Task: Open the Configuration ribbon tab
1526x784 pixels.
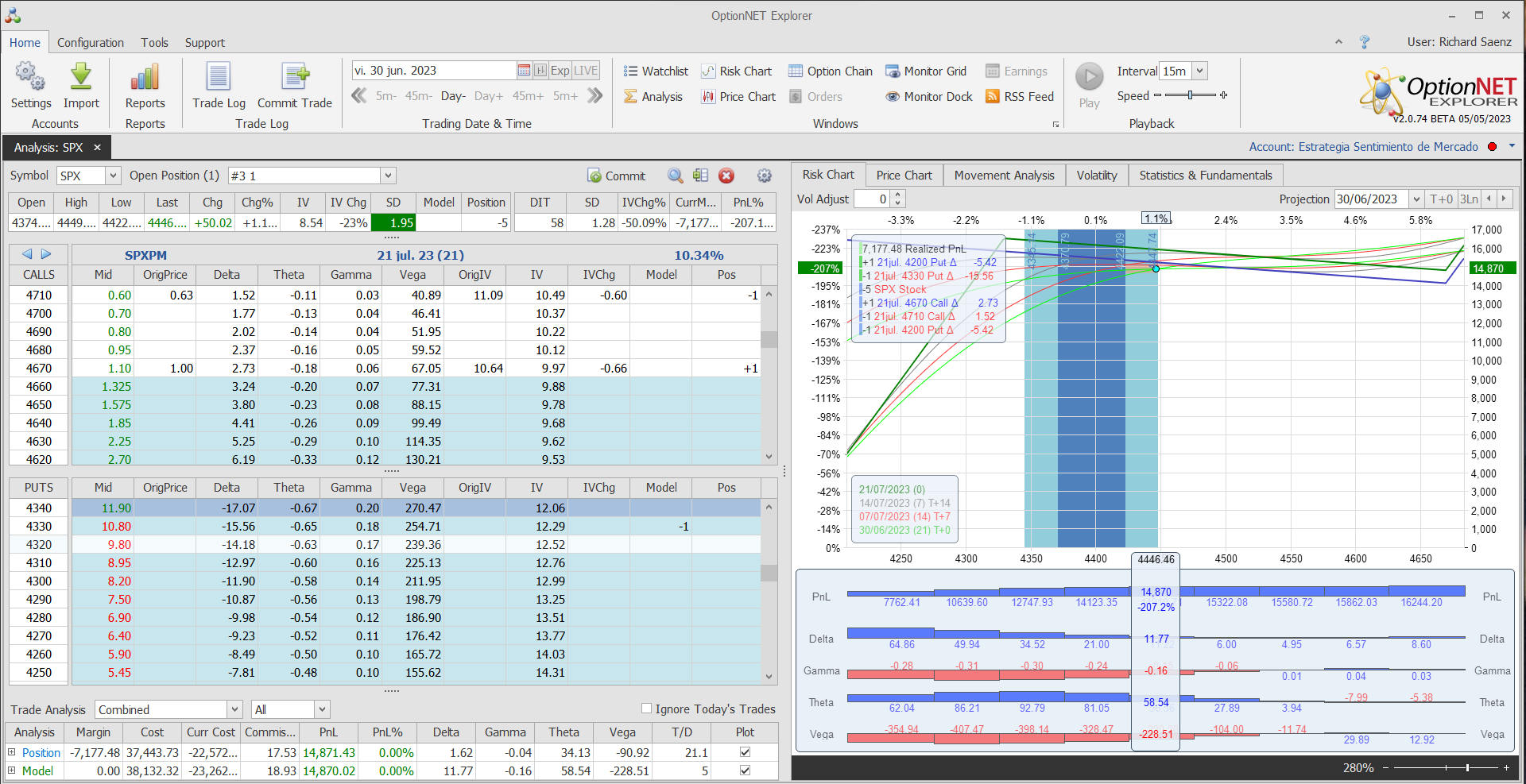Action: (x=90, y=43)
